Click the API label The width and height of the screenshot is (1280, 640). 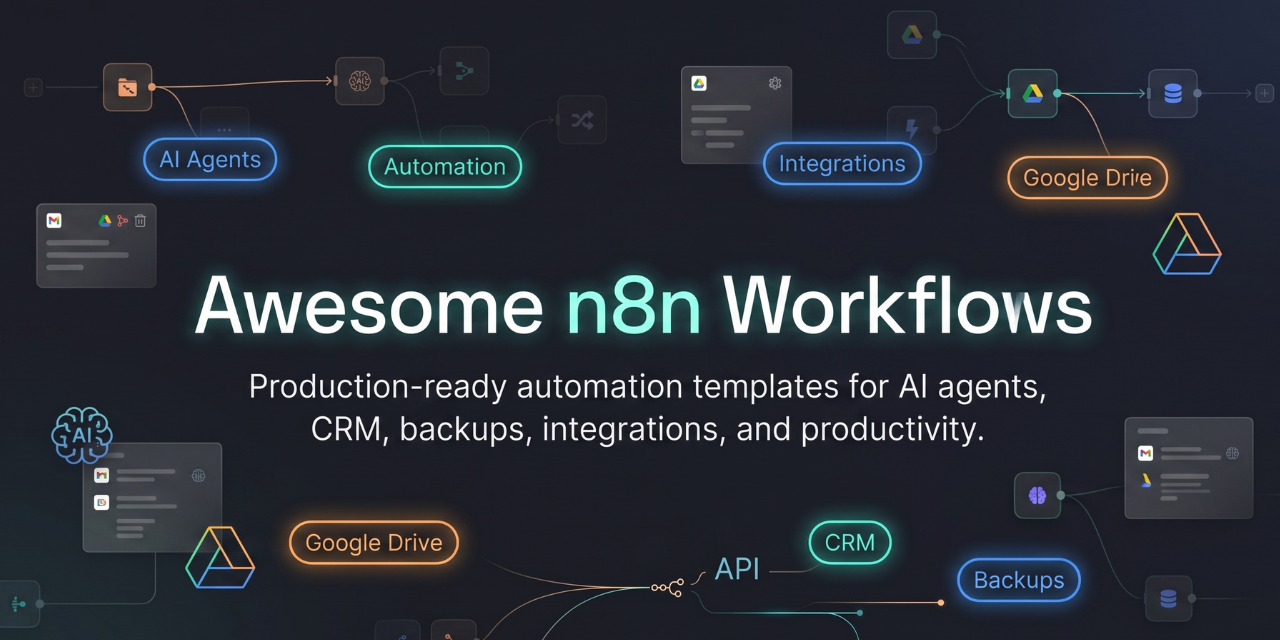[x=737, y=570]
